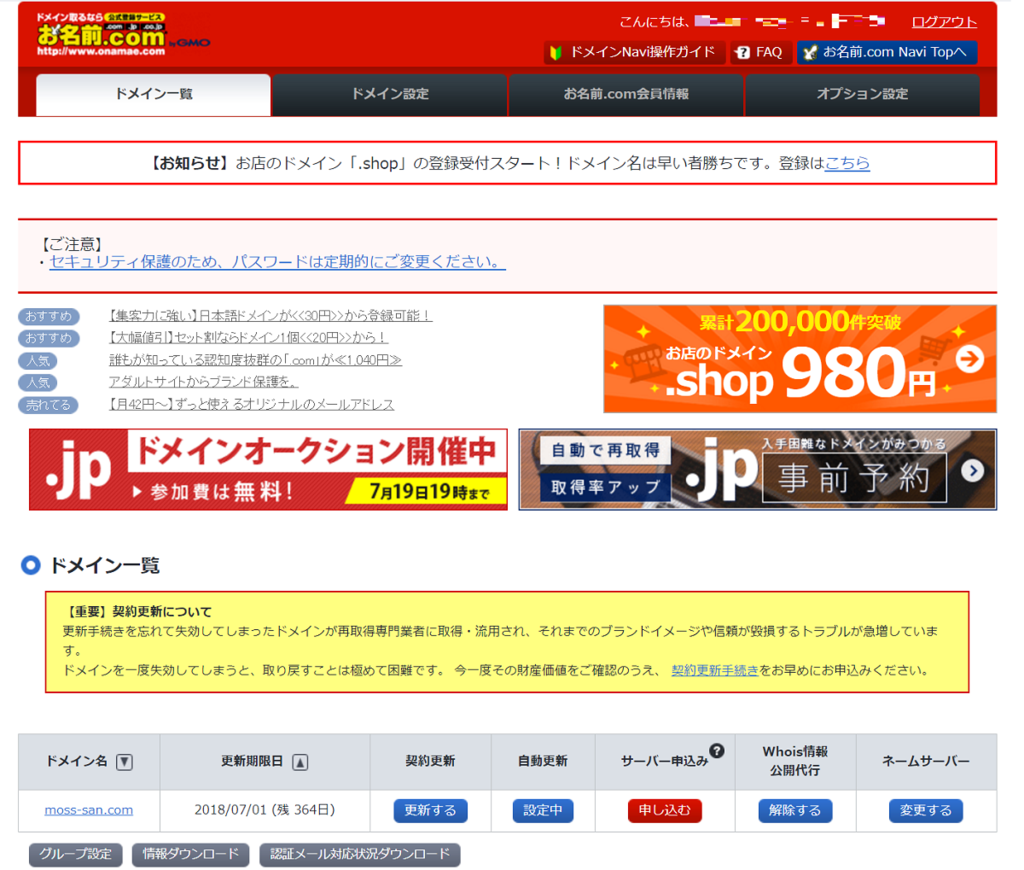Screen dimensions: 1024x870
Task: Open the .com 1,040円 promotion link
Action: [255, 360]
